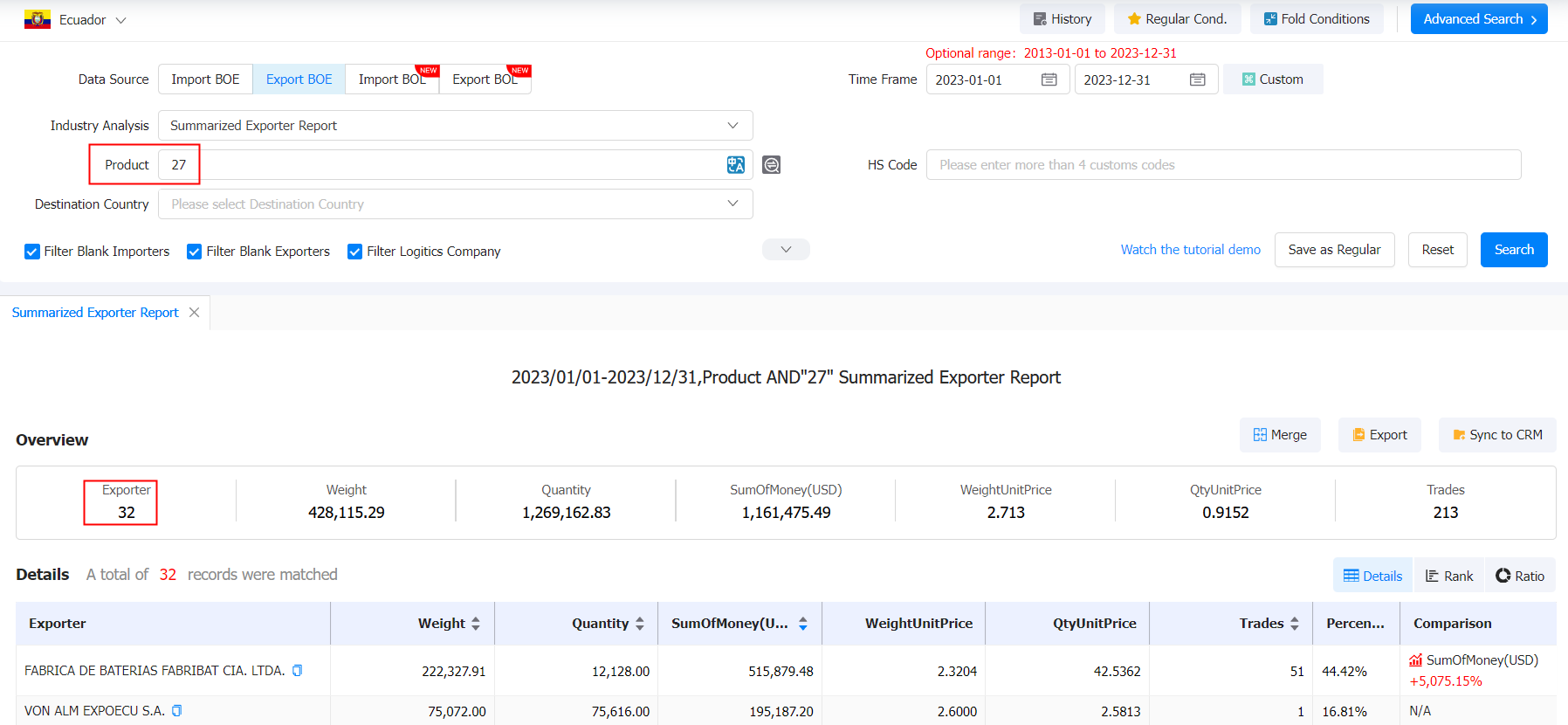Click the Merge button
Screen dimensions: 1568x725
click(x=1280, y=435)
